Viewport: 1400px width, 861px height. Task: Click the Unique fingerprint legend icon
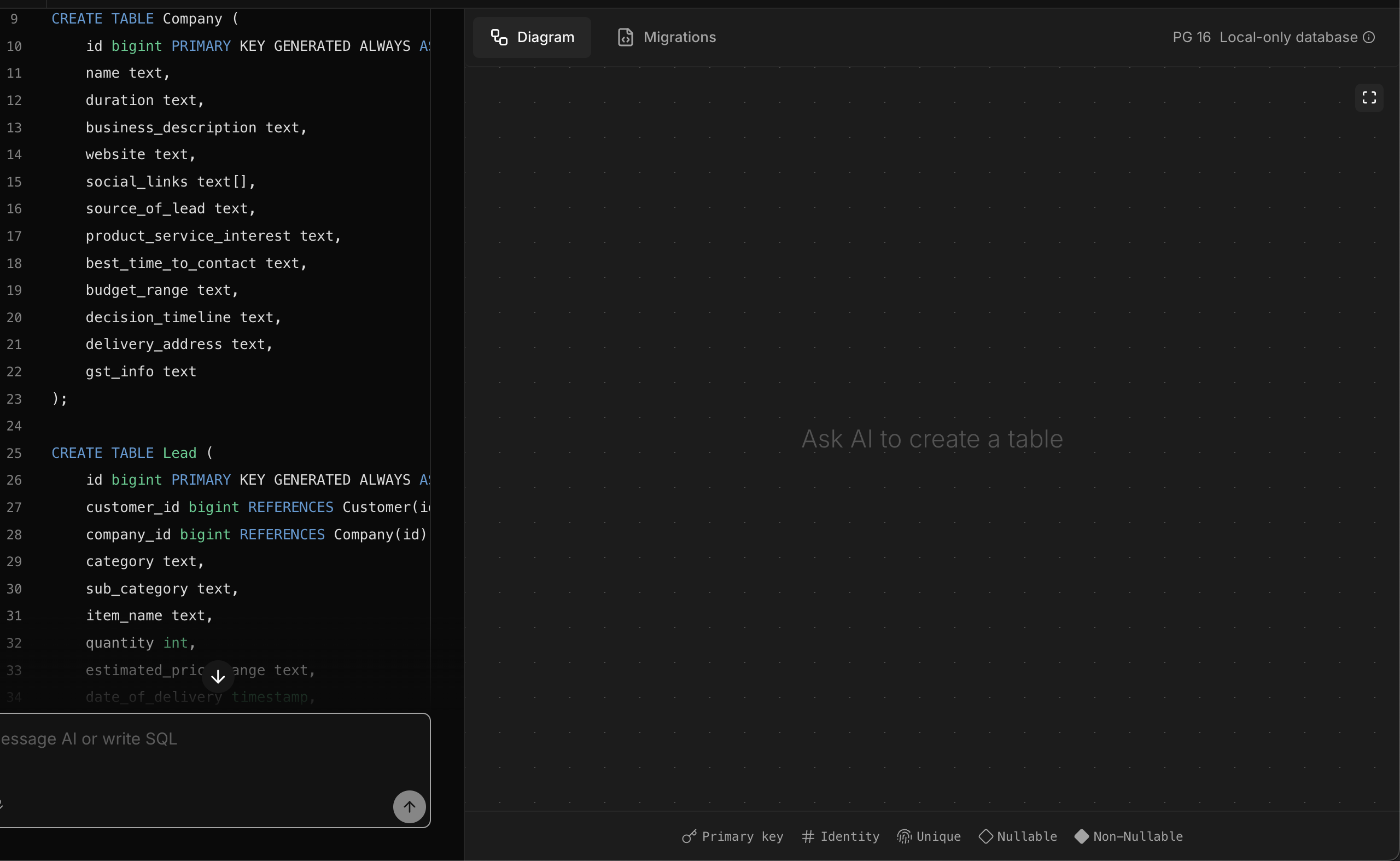pyautogui.click(x=905, y=836)
